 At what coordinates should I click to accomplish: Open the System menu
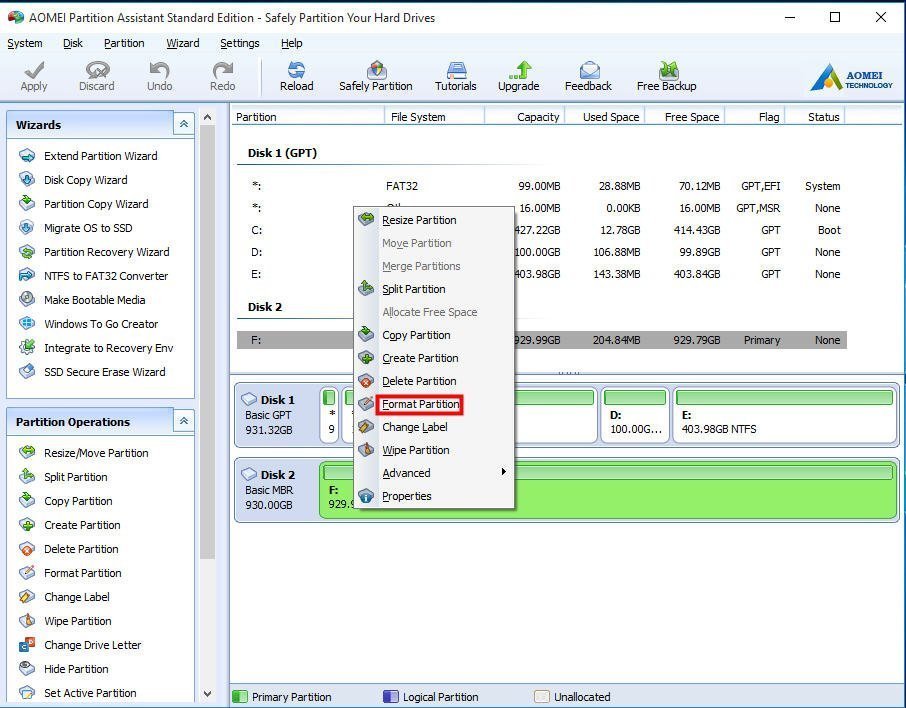pyautogui.click(x=25, y=43)
